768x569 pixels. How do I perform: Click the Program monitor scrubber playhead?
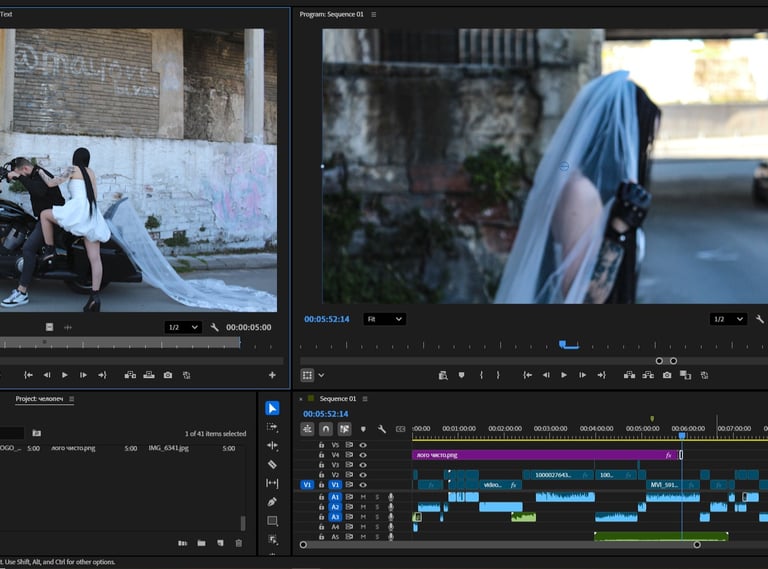tap(562, 344)
